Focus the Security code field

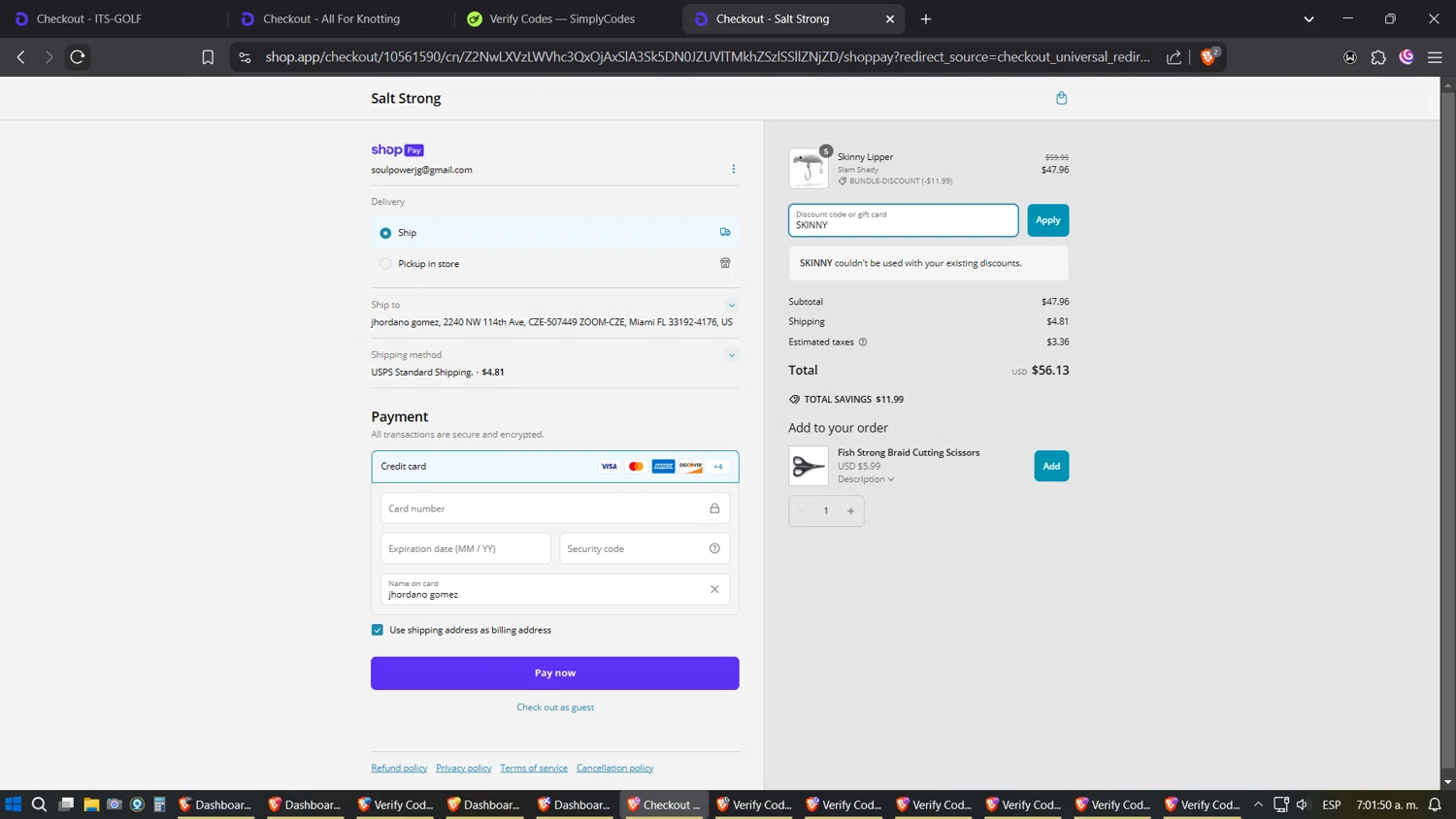[645, 548]
